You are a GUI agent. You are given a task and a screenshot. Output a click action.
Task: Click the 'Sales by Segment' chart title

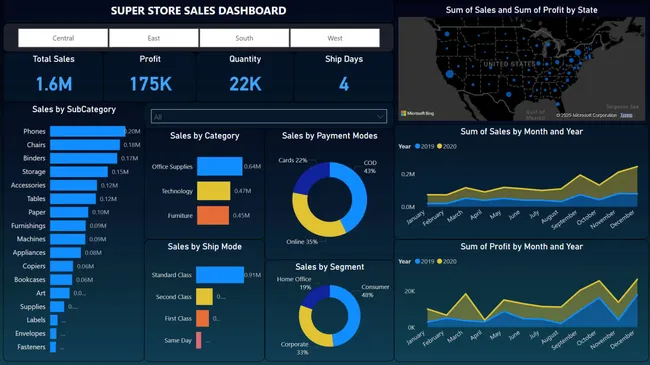tap(330, 267)
